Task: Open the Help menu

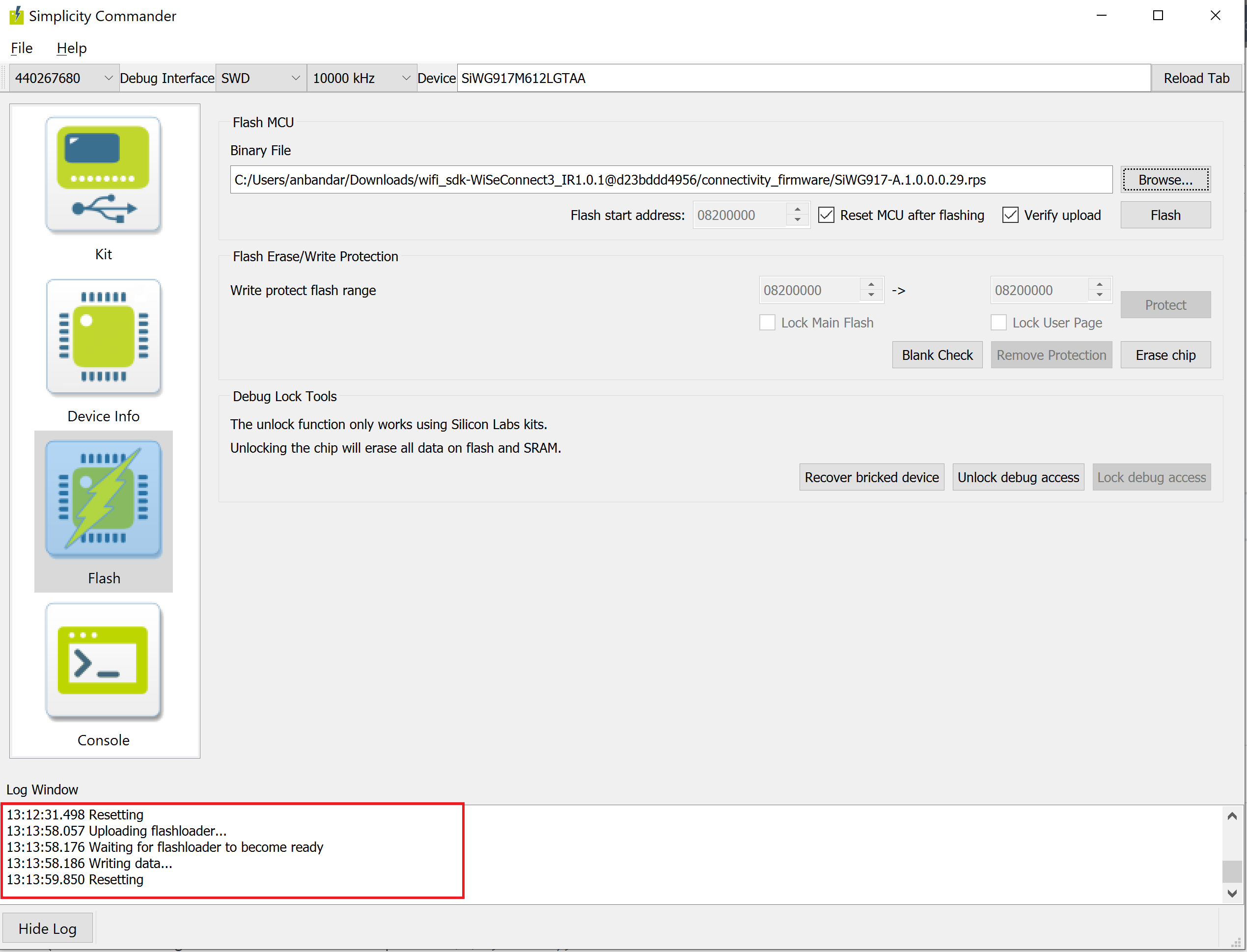Action: pyautogui.click(x=71, y=48)
